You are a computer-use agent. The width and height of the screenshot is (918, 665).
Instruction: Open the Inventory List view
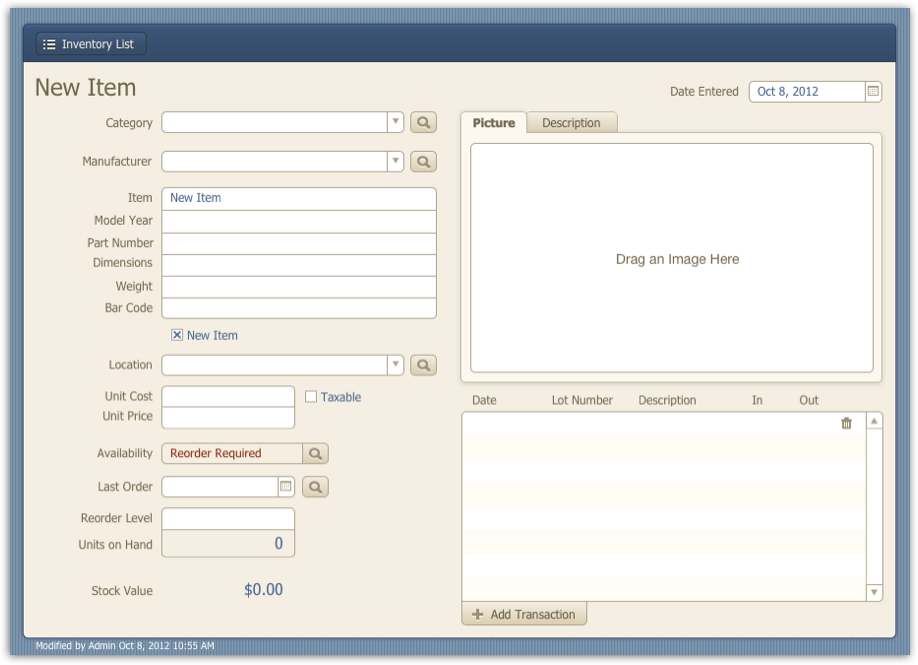point(90,43)
